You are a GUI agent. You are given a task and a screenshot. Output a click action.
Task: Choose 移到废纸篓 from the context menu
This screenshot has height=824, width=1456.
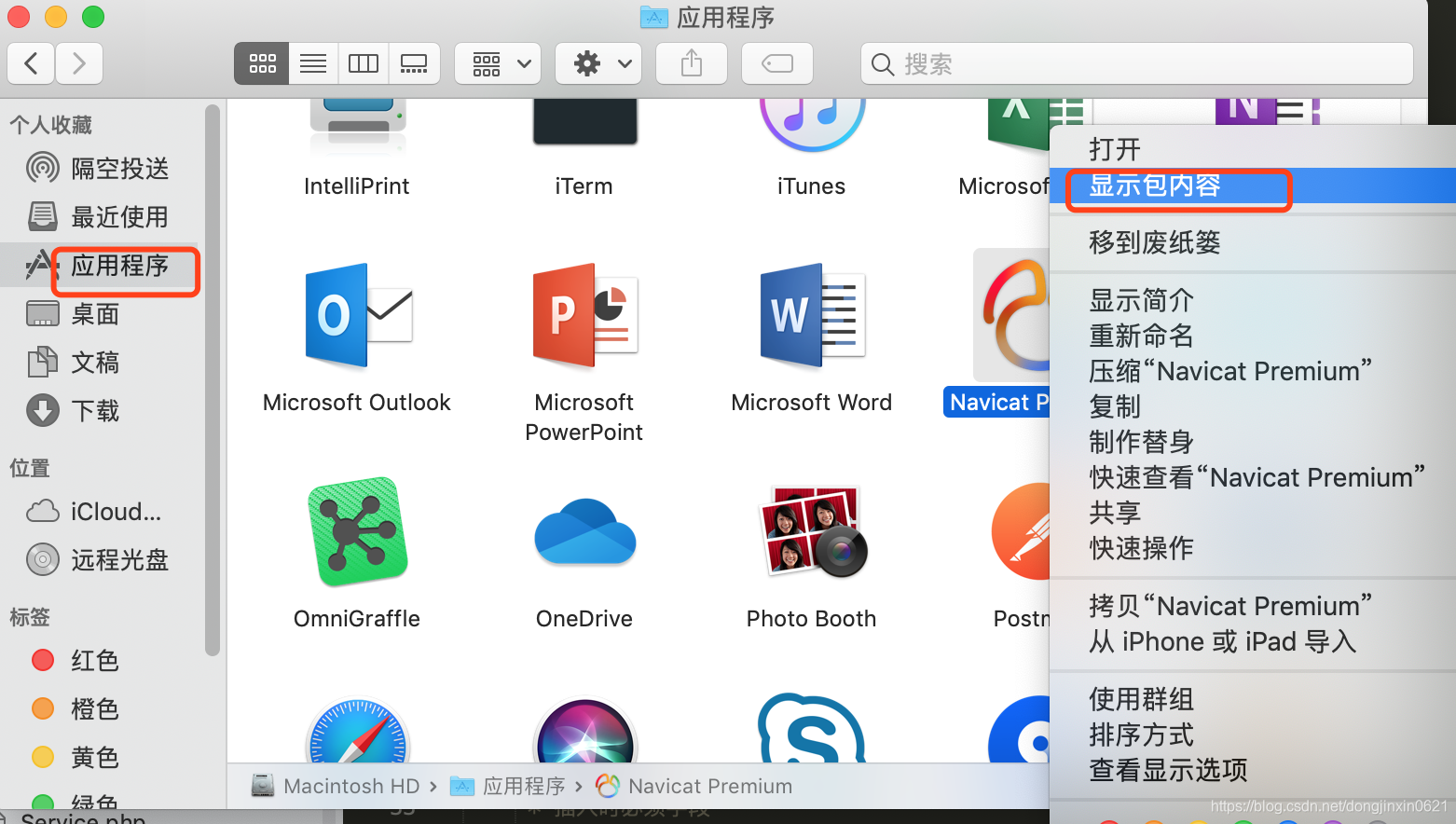point(1253,242)
